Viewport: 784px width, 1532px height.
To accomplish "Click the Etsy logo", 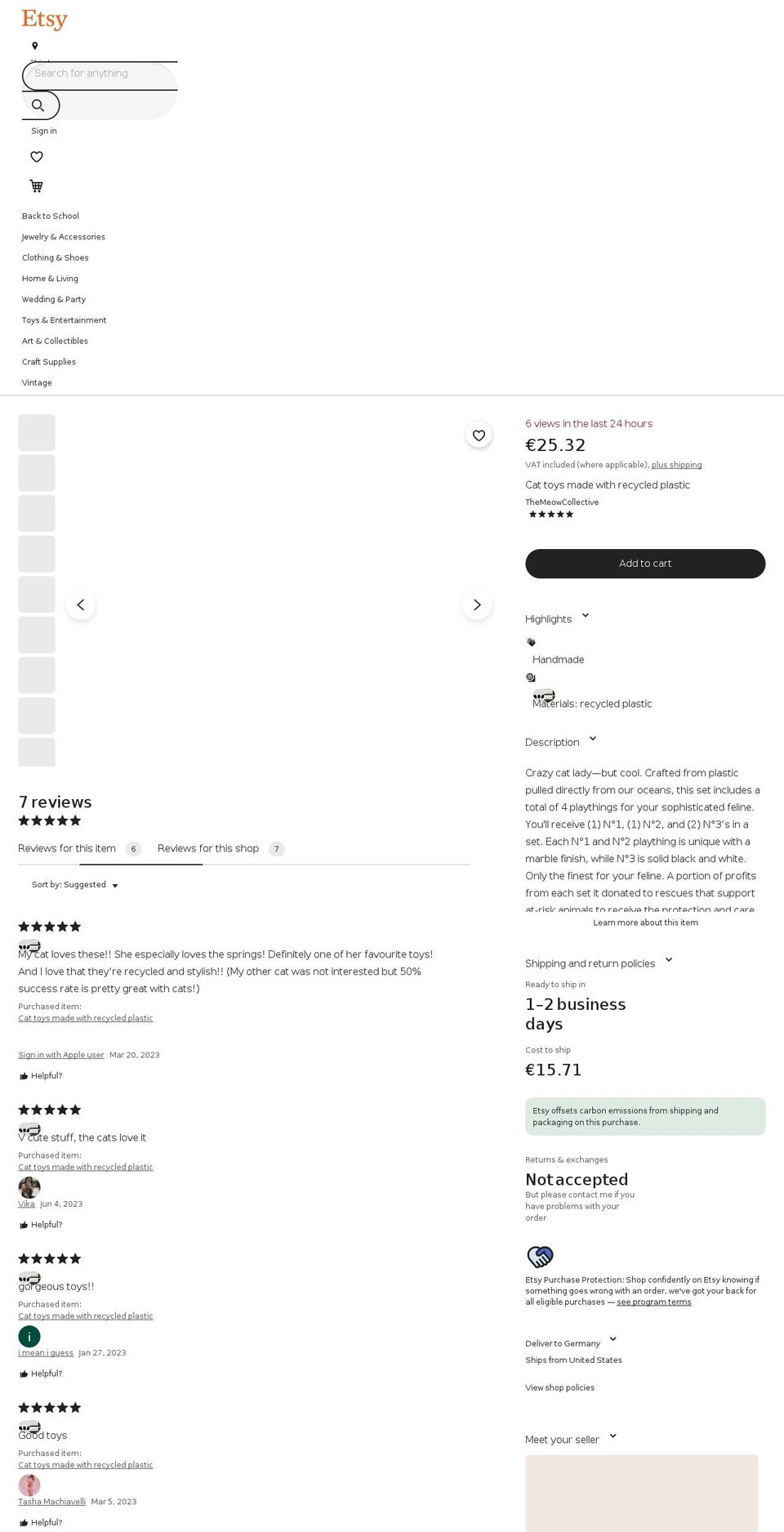I will pos(43,18).
